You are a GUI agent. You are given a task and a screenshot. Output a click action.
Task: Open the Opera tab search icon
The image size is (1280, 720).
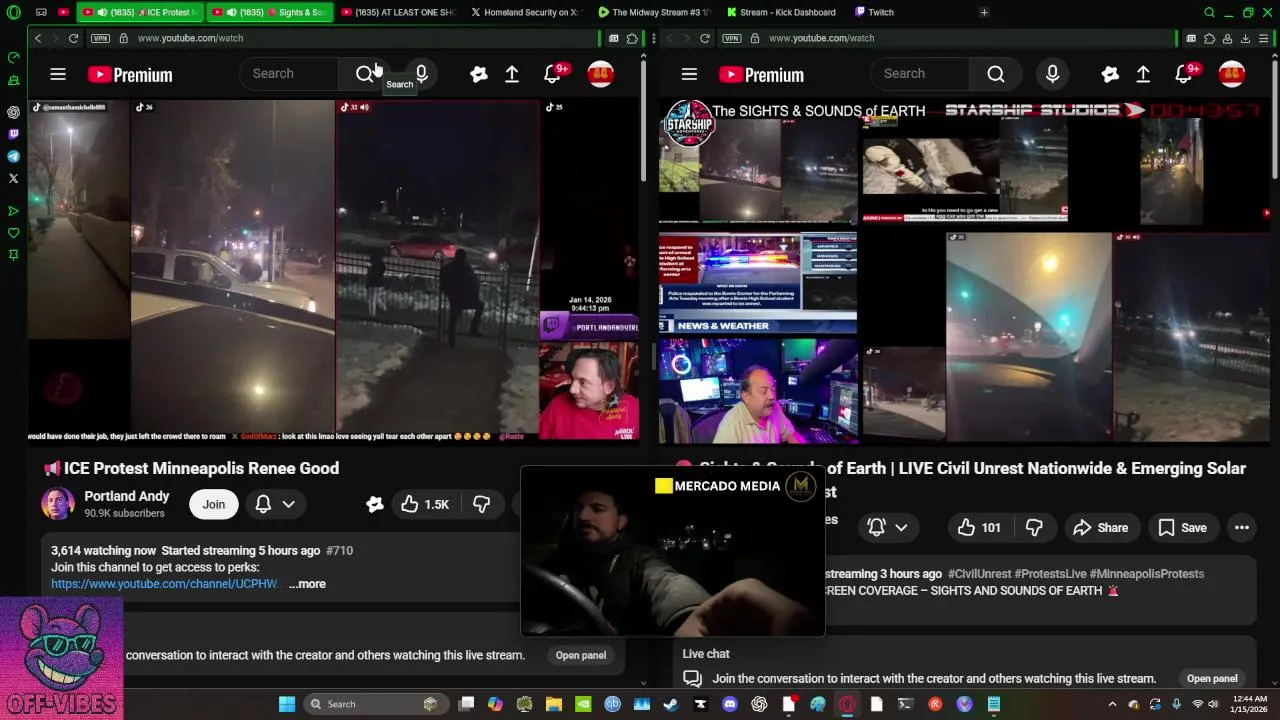[x=1209, y=12]
